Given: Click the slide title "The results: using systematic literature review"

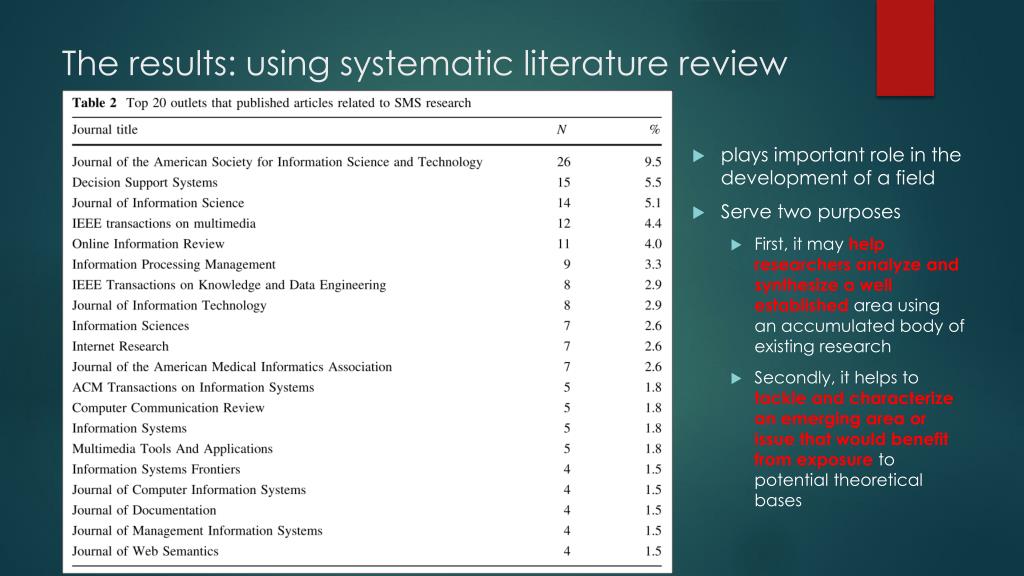Looking at the screenshot, I should (x=424, y=63).
